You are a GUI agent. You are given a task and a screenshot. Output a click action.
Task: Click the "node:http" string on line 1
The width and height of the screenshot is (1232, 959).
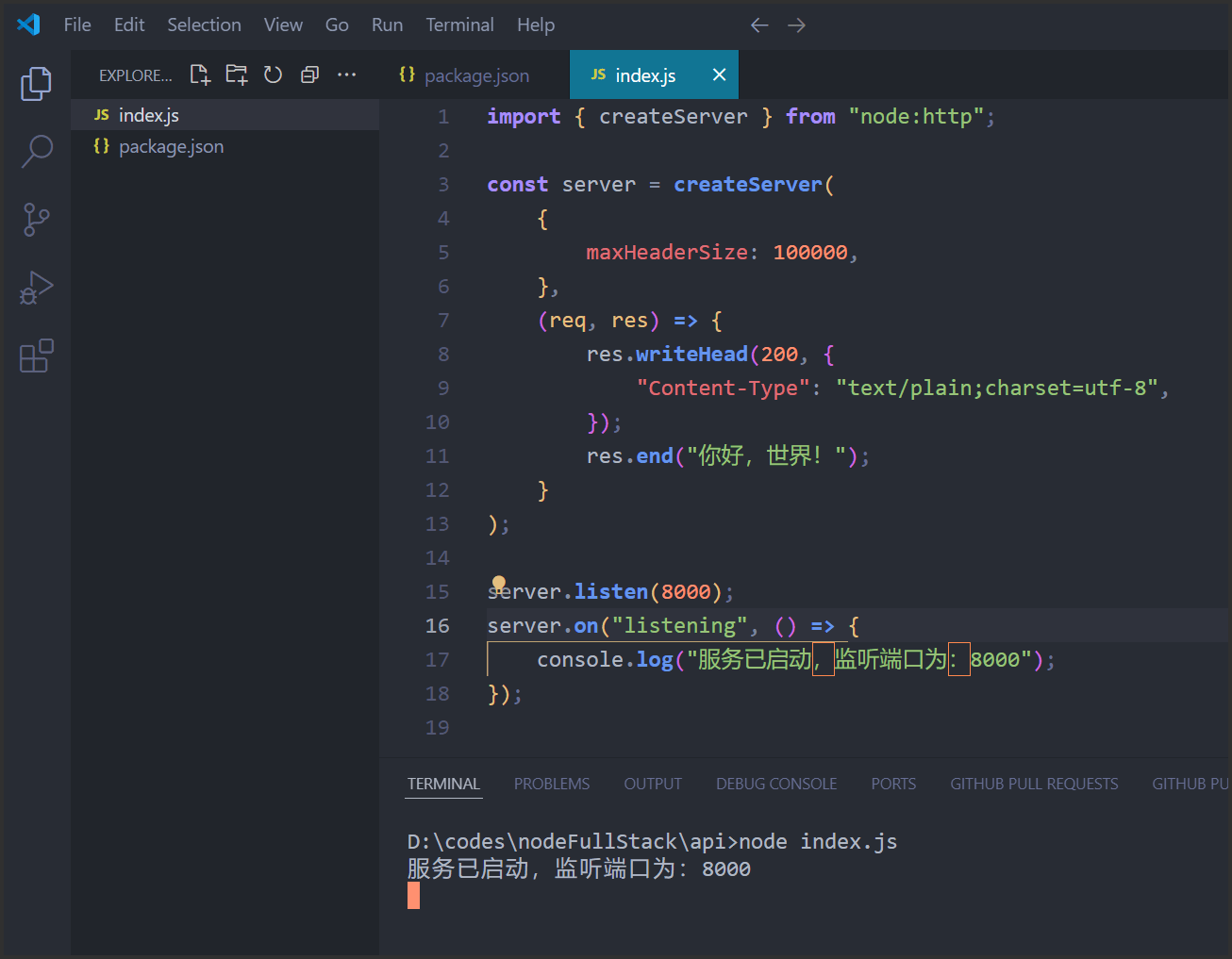(916, 116)
